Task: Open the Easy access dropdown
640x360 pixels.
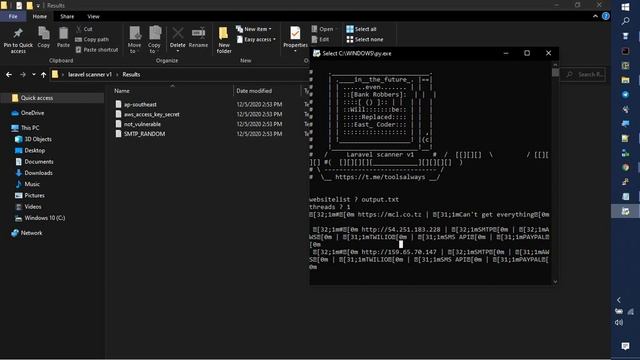Action: click(256, 40)
